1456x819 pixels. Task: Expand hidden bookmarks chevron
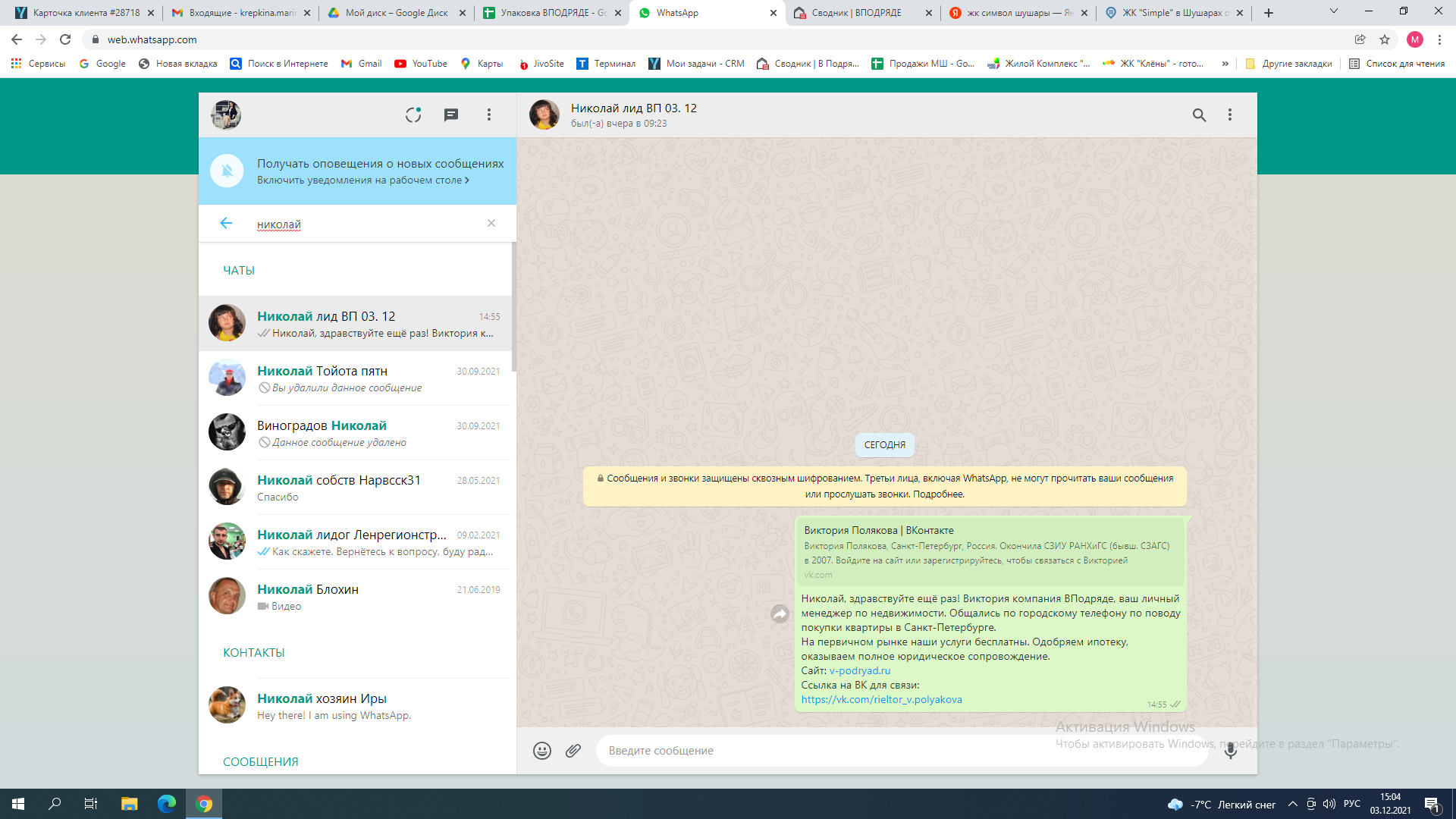pos(1225,64)
